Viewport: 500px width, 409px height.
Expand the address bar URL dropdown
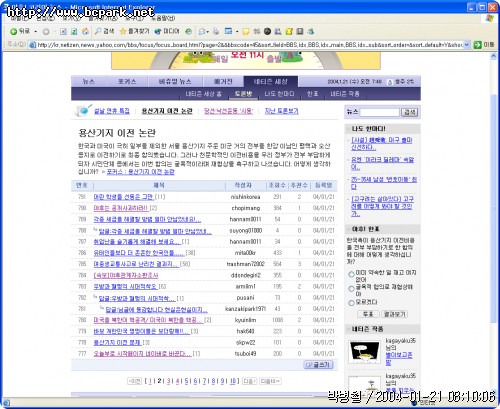[x=467, y=45]
